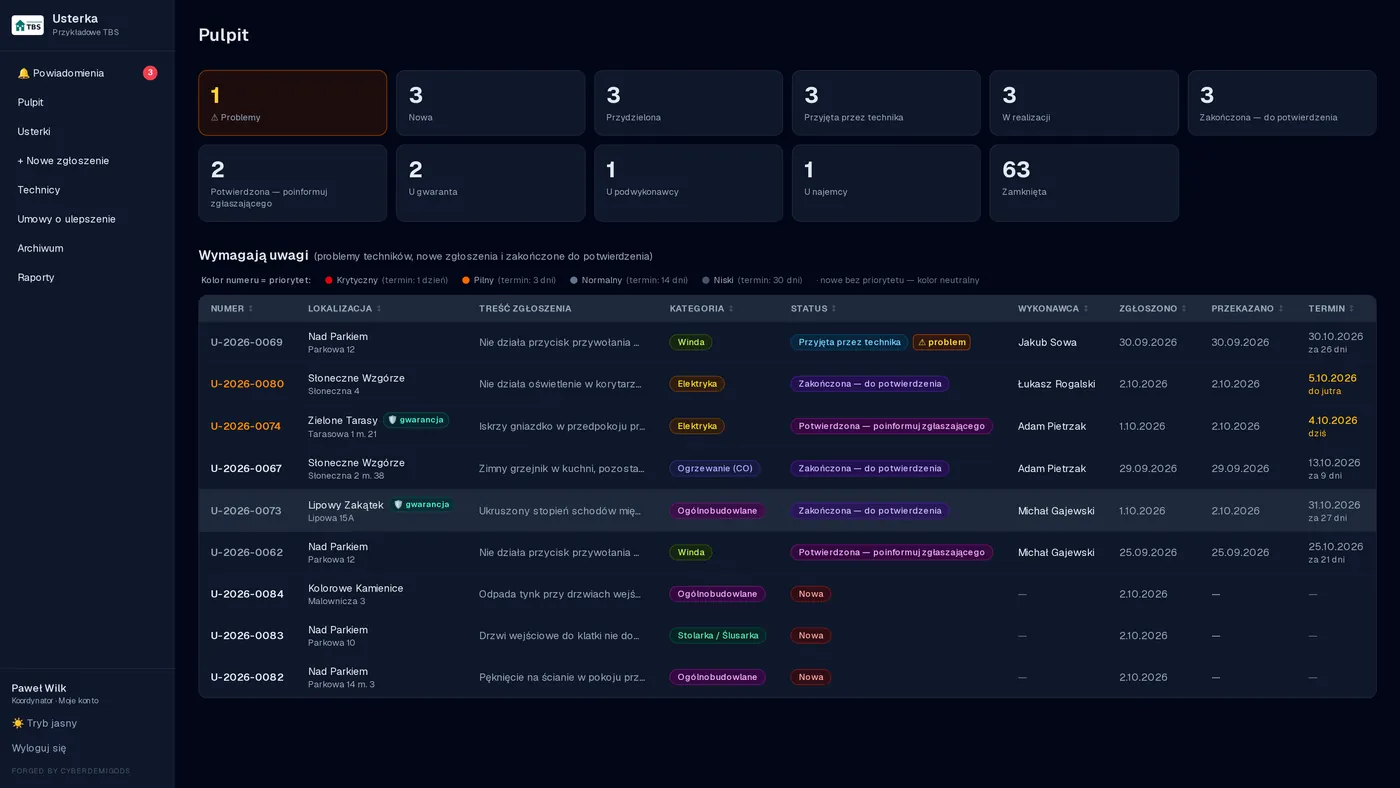
Task: Click the Przydzielona count card
Action: click(688, 103)
